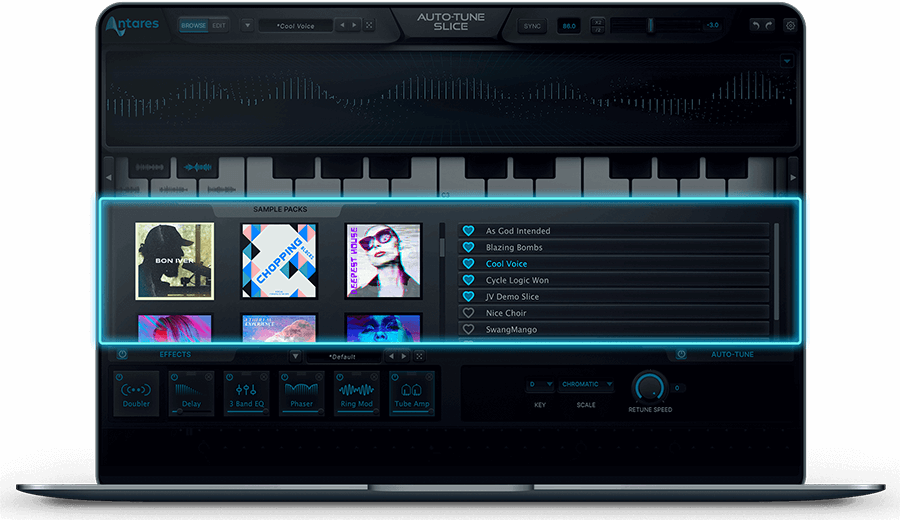Open the Tube Amp effect module
The image size is (900, 520).
[x=412, y=393]
